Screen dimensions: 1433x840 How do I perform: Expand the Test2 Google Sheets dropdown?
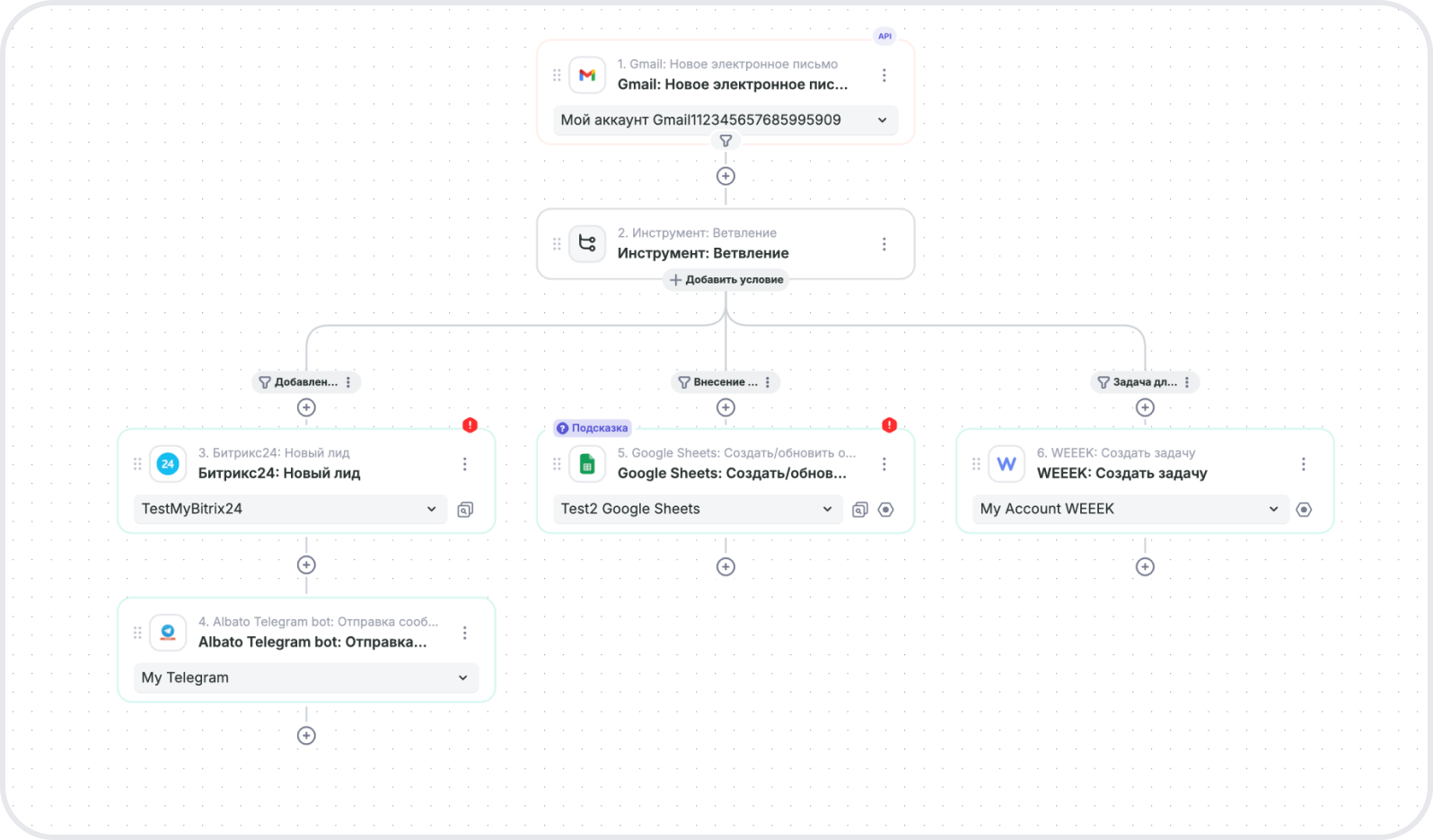click(827, 509)
